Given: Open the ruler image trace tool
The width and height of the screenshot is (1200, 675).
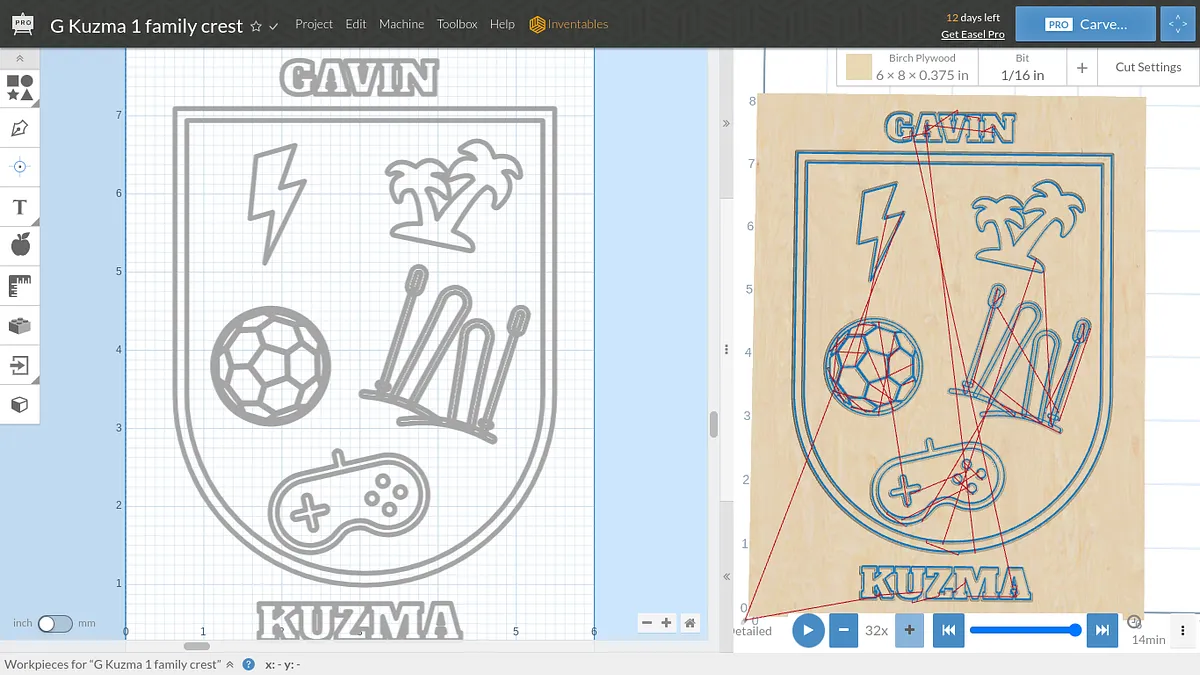Looking at the screenshot, I should click(20, 286).
